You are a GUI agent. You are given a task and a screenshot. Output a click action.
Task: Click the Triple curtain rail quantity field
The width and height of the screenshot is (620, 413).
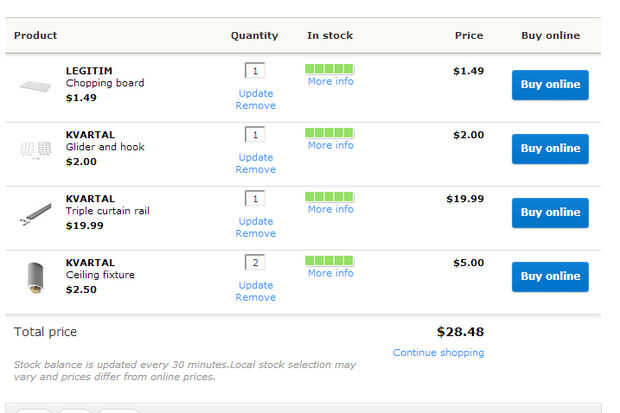(x=255, y=199)
